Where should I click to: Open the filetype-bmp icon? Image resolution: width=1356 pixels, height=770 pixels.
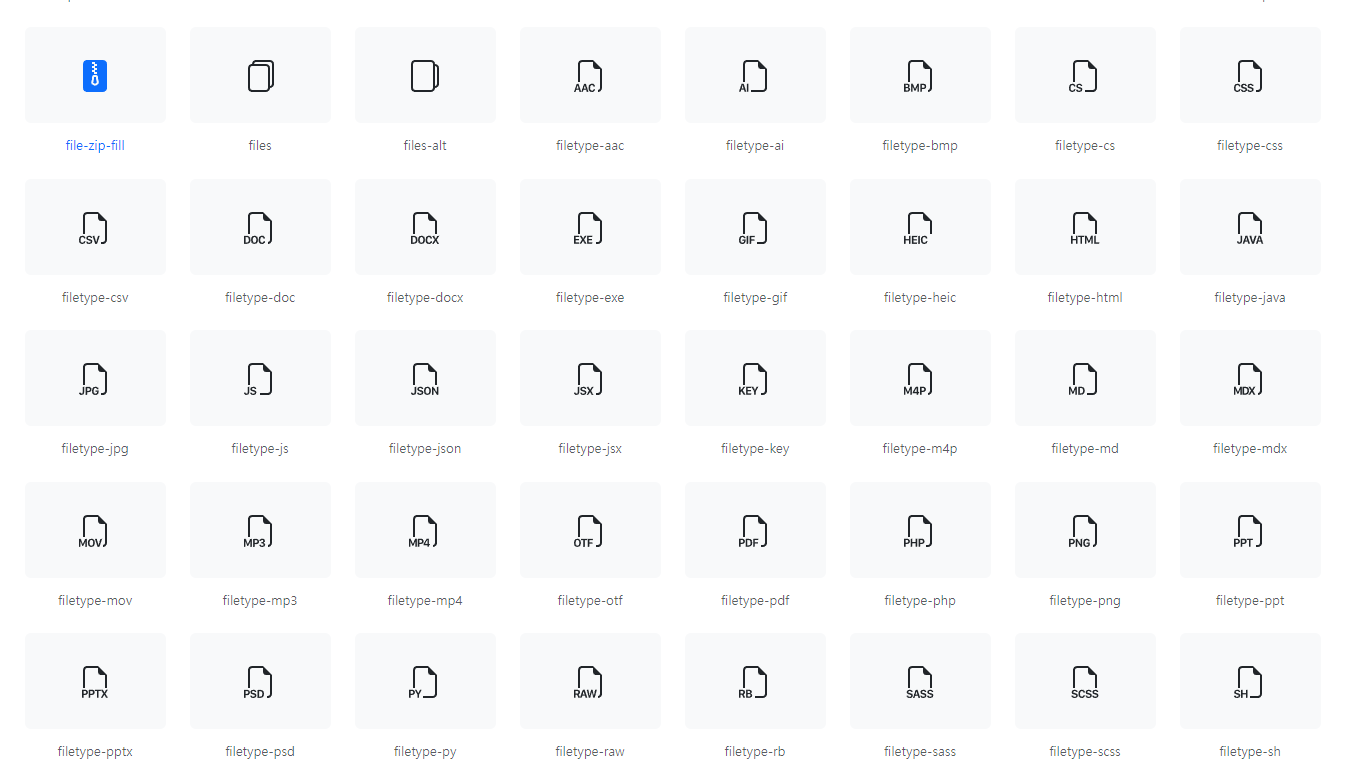pos(920,76)
